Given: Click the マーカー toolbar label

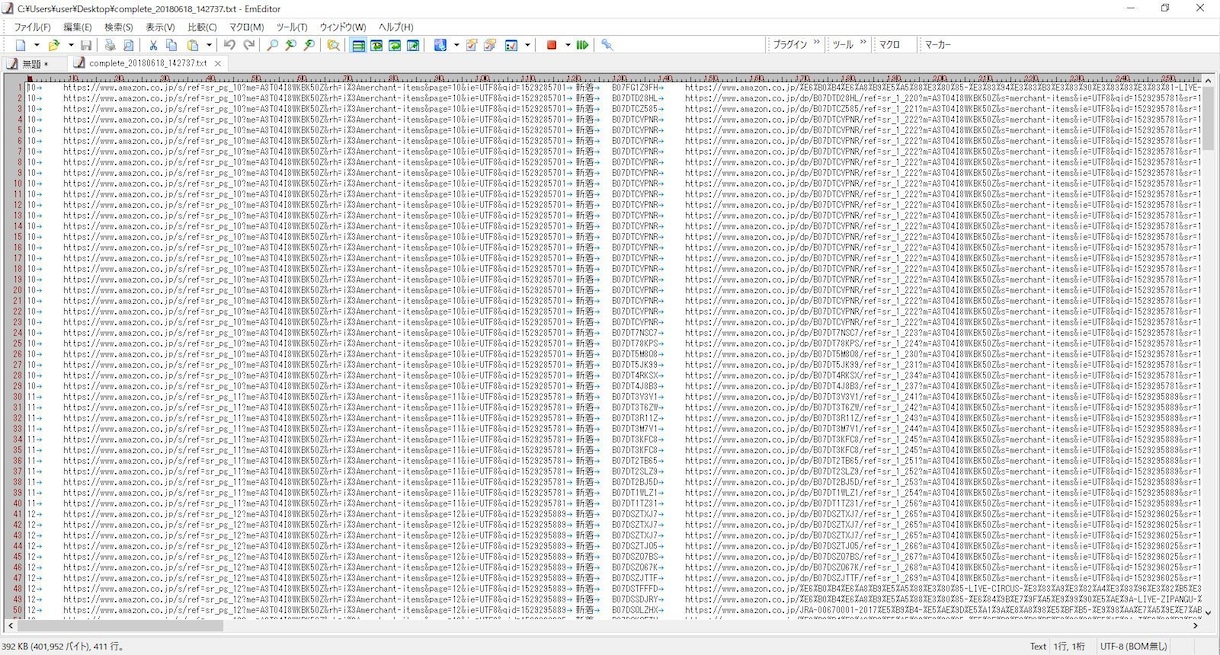Looking at the screenshot, I should [x=938, y=45].
